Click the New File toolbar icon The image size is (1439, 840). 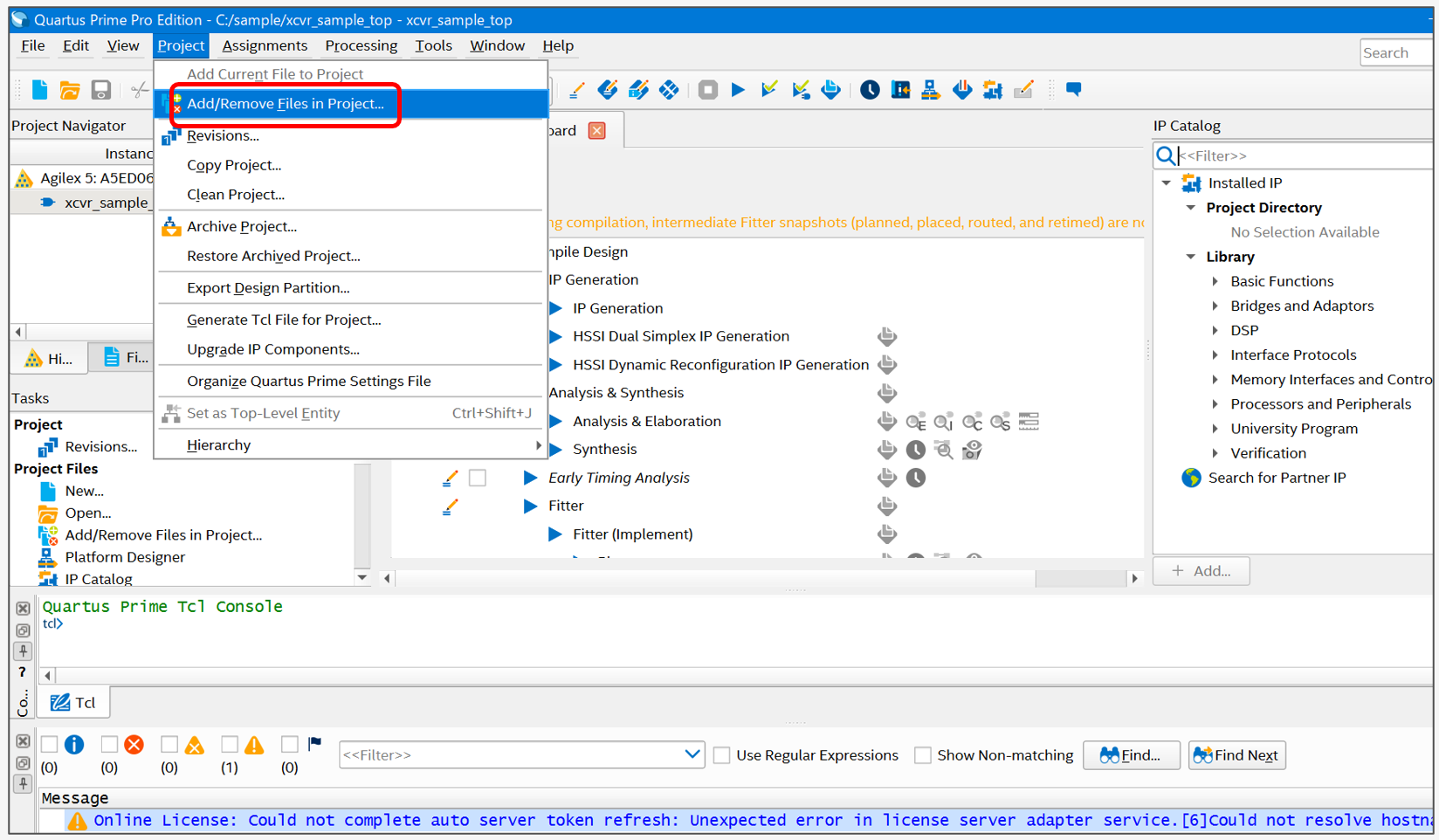(x=40, y=90)
